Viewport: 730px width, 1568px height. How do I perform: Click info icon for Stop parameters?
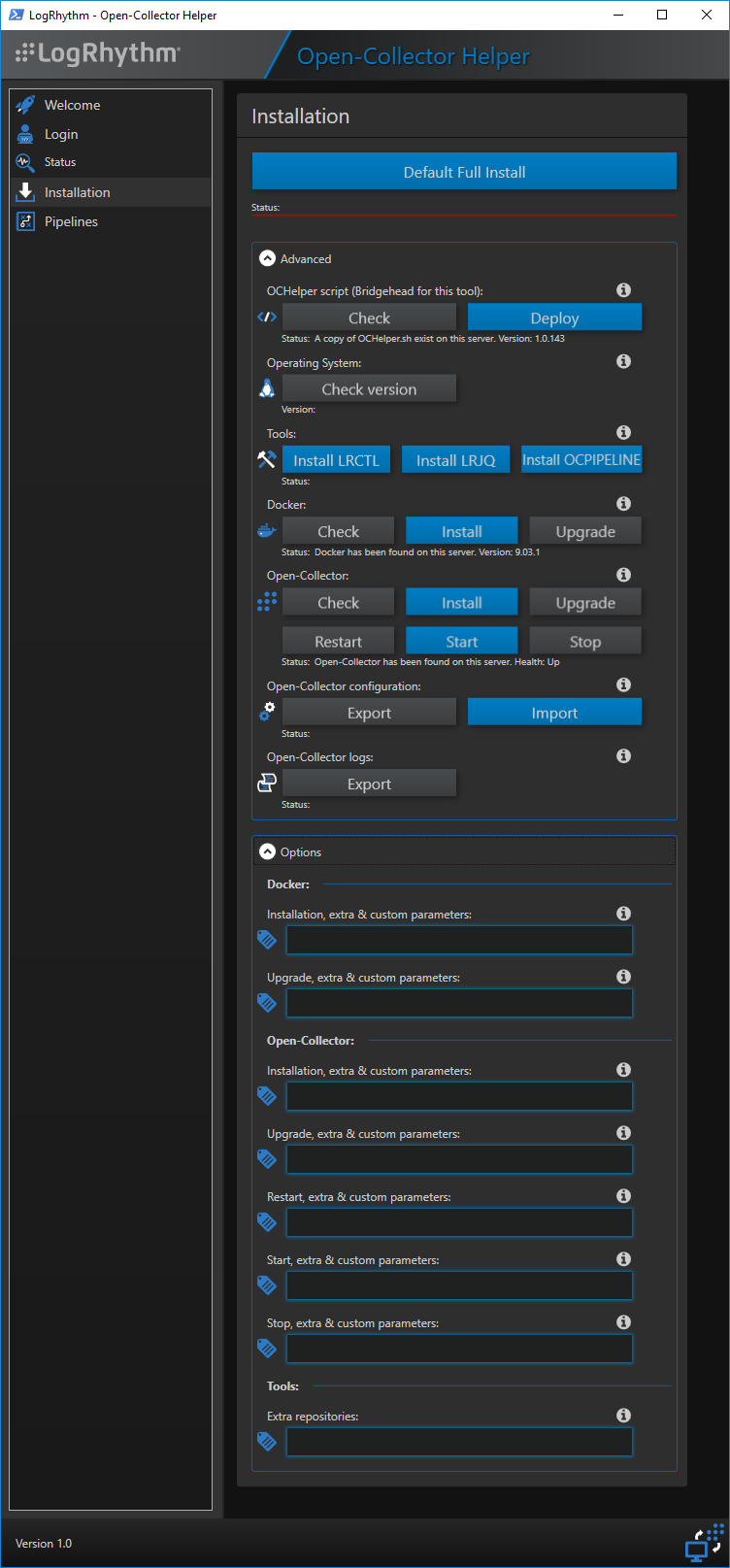click(624, 1322)
